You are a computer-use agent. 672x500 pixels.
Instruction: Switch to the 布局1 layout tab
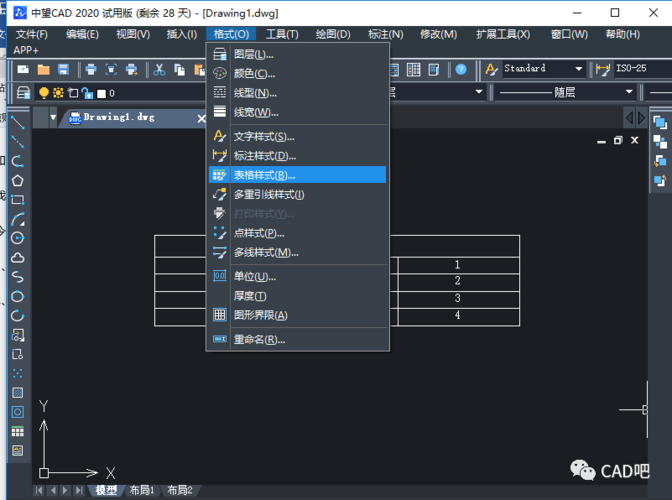pyautogui.click(x=142, y=490)
